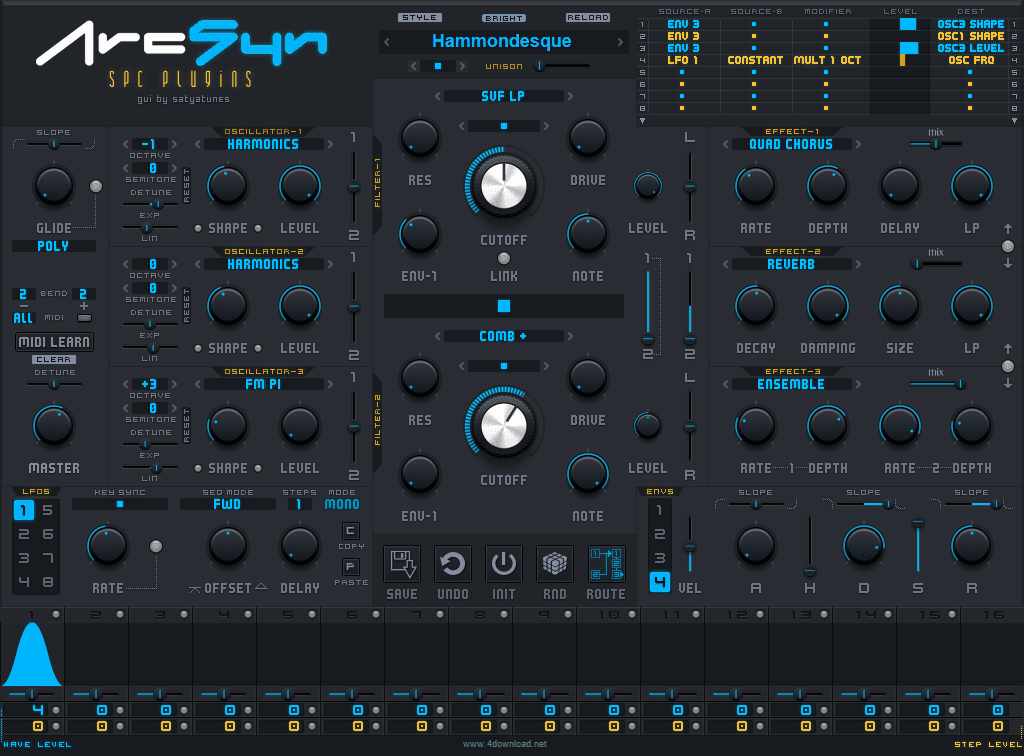This screenshot has width=1024, height=756.
Task: Click the POLY voice mode button
Action: (x=54, y=246)
